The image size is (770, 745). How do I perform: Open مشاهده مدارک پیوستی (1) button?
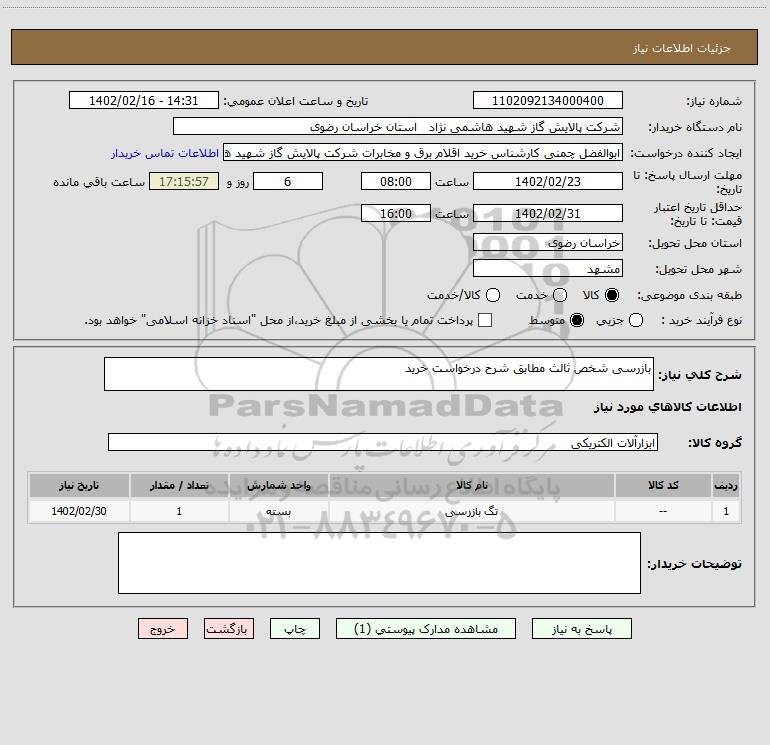pyautogui.click(x=426, y=629)
